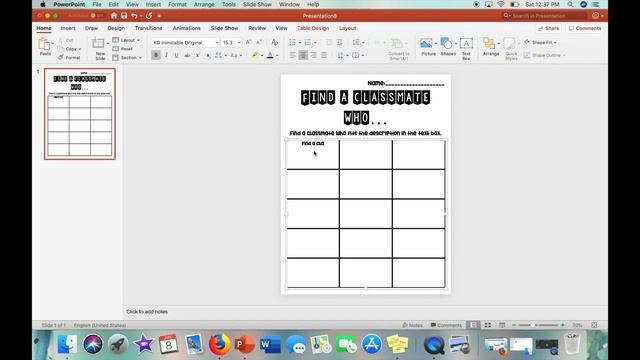The width and height of the screenshot is (640, 360).
Task: Toggle Bold formatting
Action: pyautogui.click(x=156, y=55)
